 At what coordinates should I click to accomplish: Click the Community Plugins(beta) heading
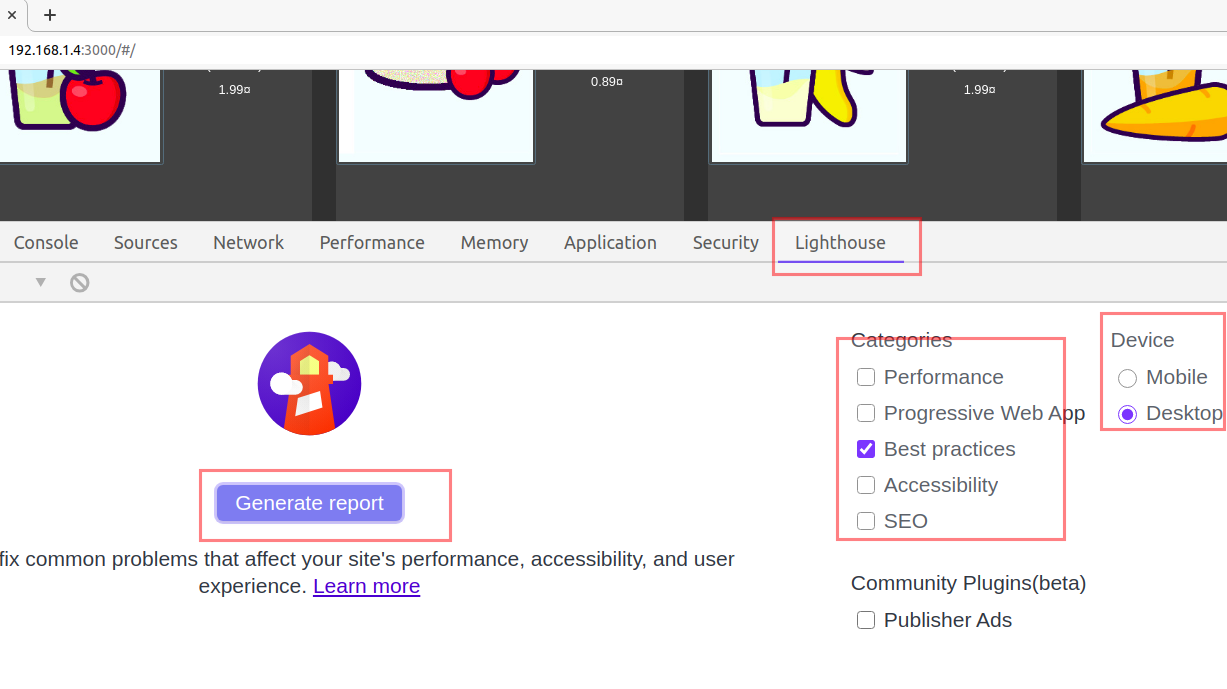(x=968, y=583)
